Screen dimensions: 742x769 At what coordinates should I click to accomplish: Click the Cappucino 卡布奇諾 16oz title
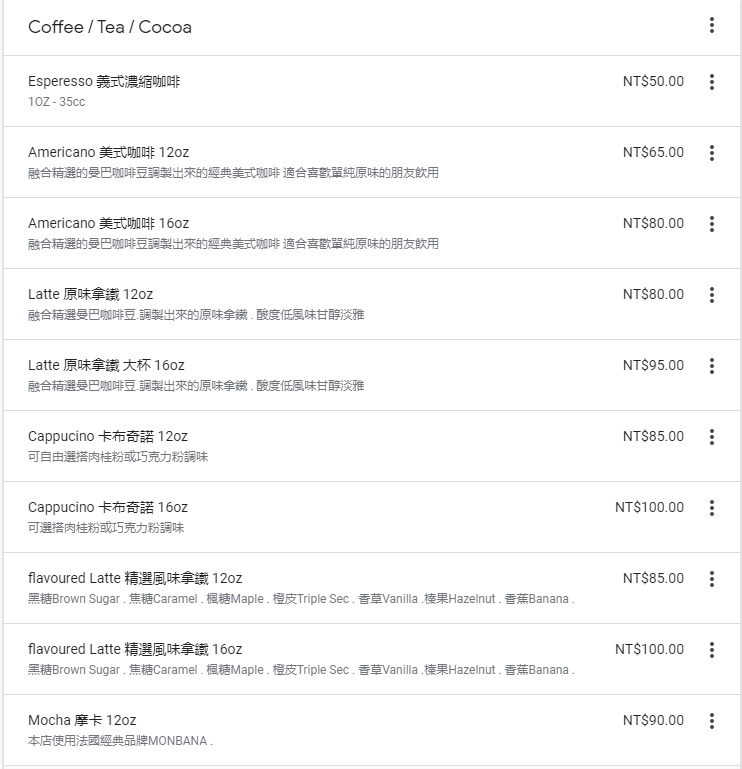coord(108,507)
